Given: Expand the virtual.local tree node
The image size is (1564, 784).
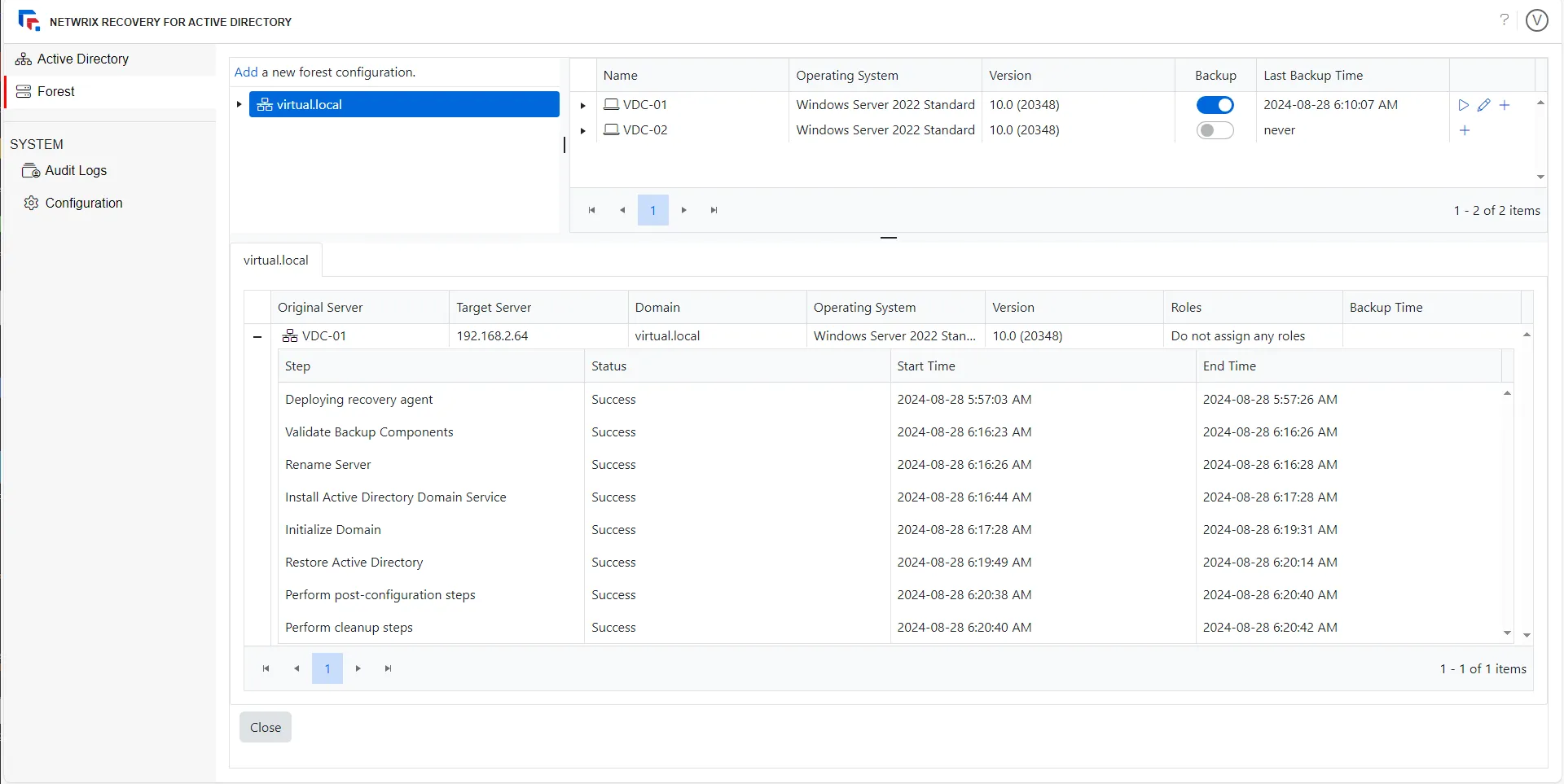Looking at the screenshot, I should click(239, 104).
